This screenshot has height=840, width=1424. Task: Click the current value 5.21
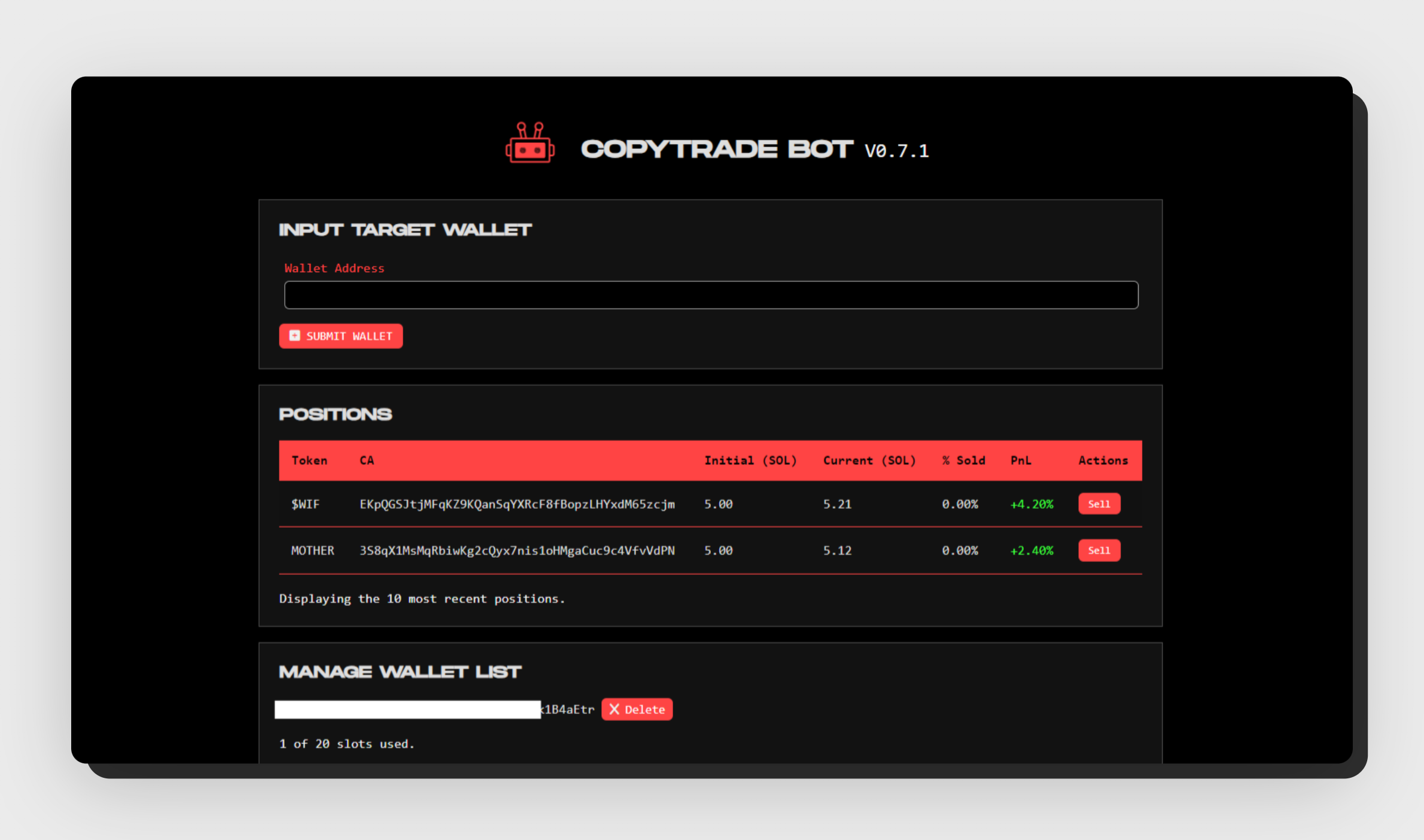(x=837, y=504)
